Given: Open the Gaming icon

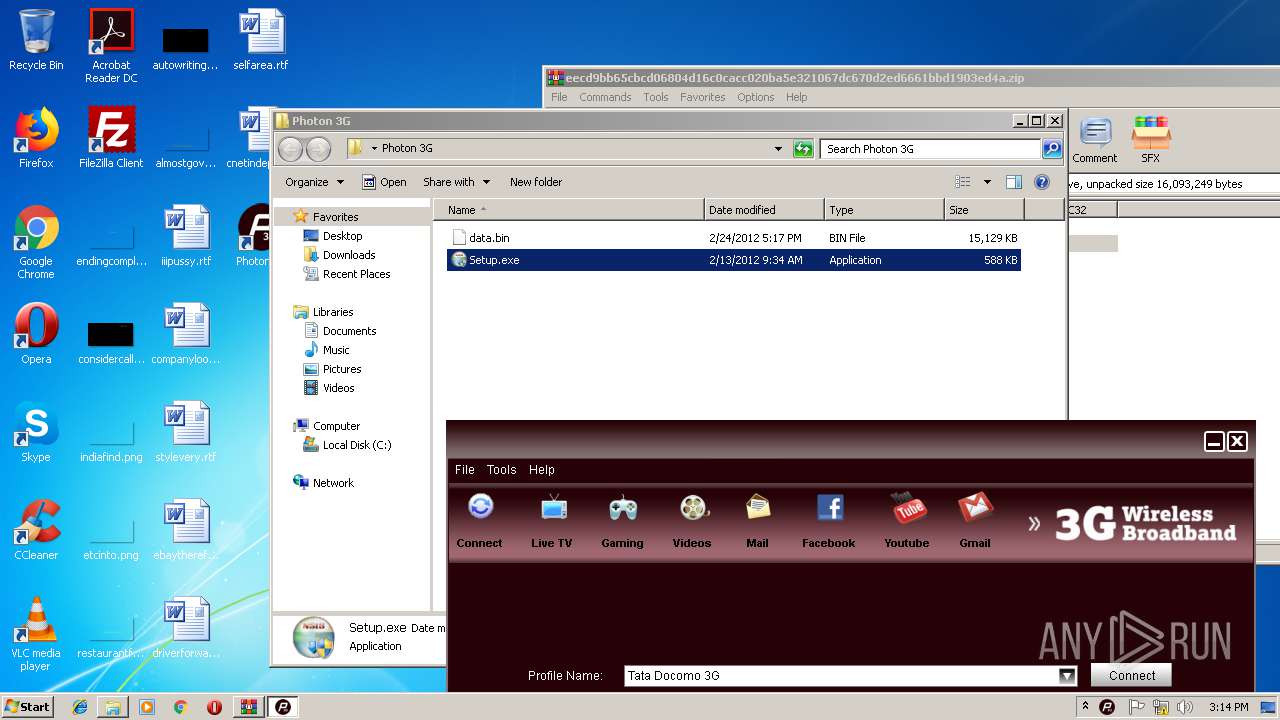Looking at the screenshot, I should [623, 508].
